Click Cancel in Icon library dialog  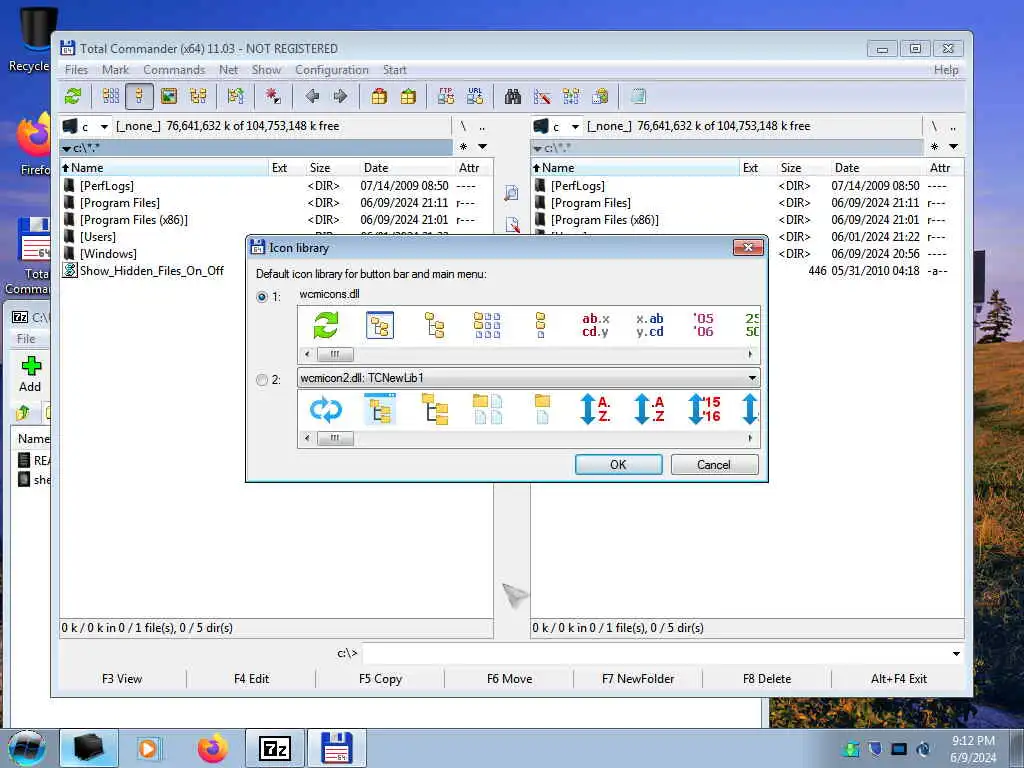pos(714,464)
